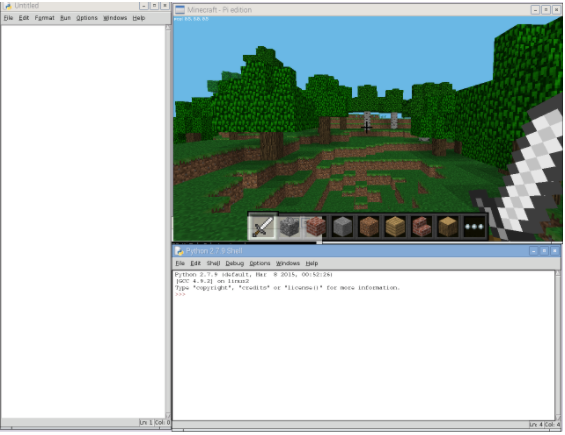Click the '[GCC 4.9.2] on linux2' line
Image resolution: width=565 pixels, height=435 pixels.
pyautogui.click(x=212, y=281)
